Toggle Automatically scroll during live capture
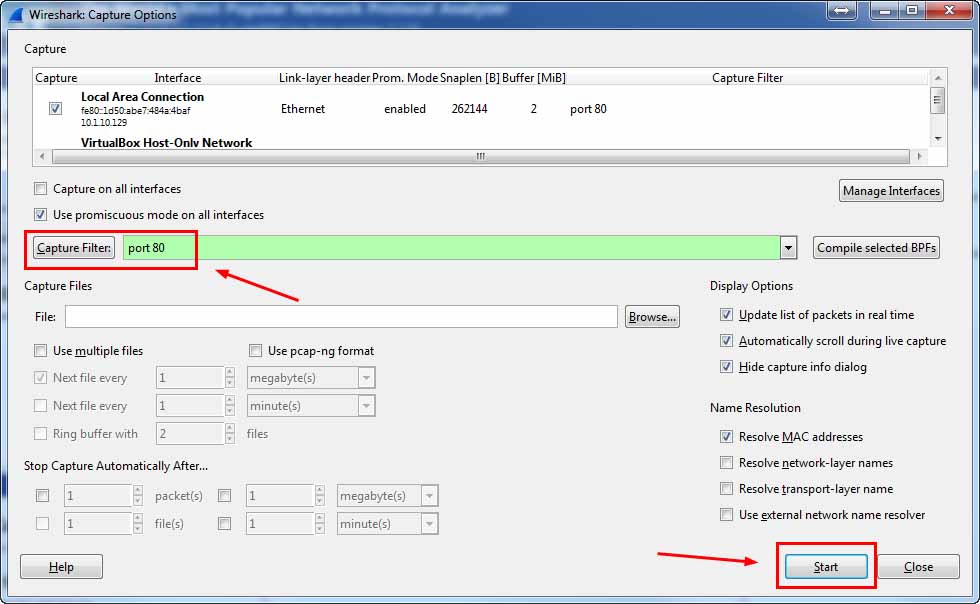980x604 pixels. (x=726, y=341)
